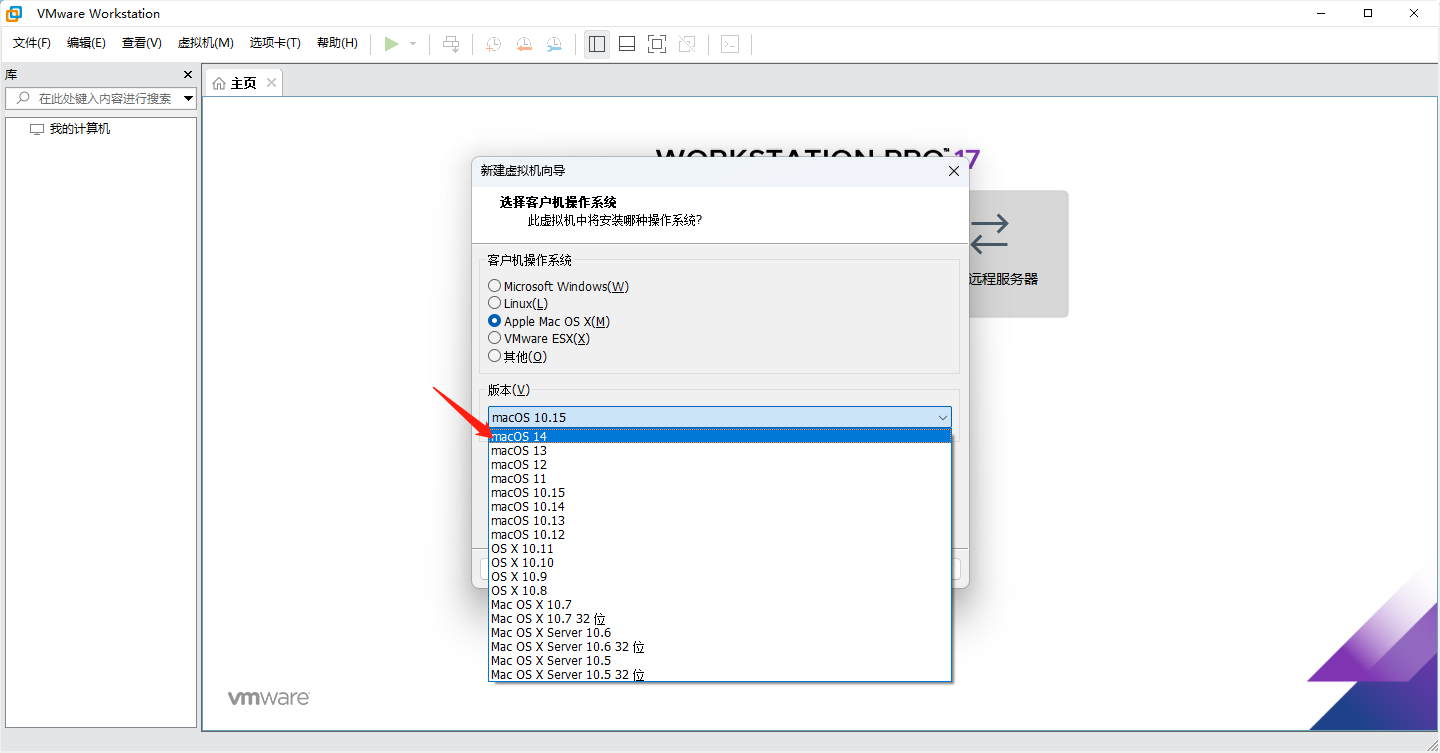Choose OS X 10.8 from the list

pos(720,591)
